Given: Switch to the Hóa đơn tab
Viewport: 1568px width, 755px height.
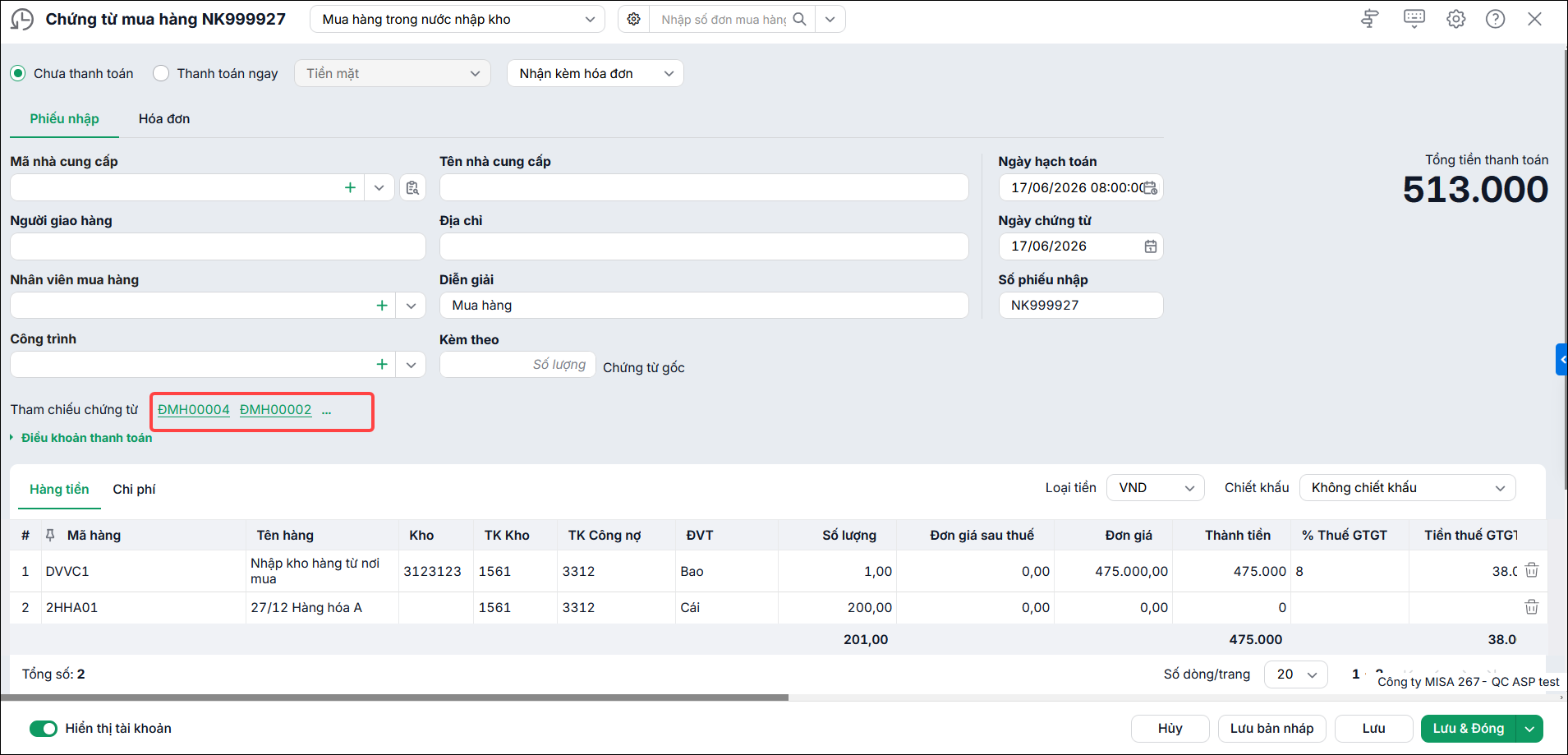Looking at the screenshot, I should pyautogui.click(x=164, y=119).
